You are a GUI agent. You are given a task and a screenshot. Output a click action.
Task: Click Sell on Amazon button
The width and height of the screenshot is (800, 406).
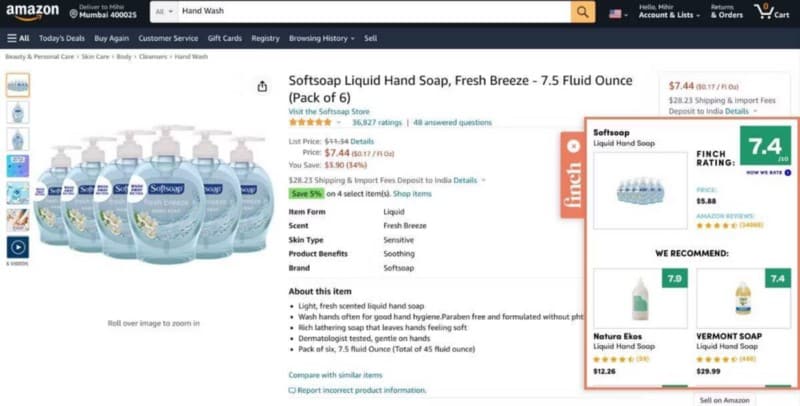[726, 399]
